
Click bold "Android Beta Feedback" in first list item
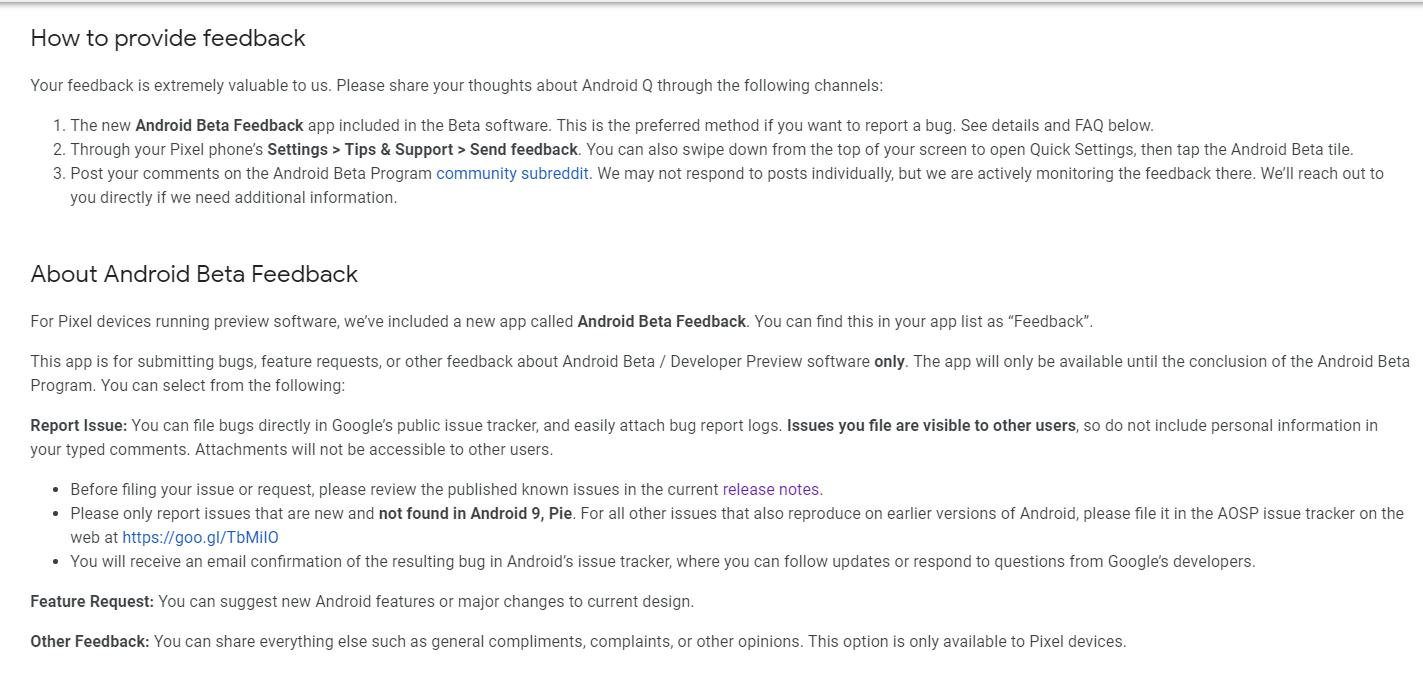(219, 125)
